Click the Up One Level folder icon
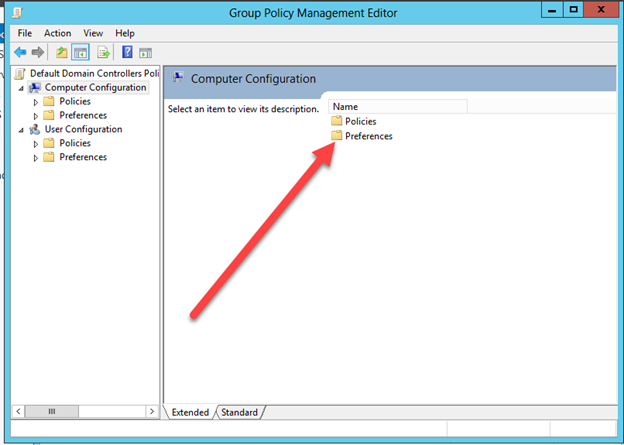 pos(62,52)
